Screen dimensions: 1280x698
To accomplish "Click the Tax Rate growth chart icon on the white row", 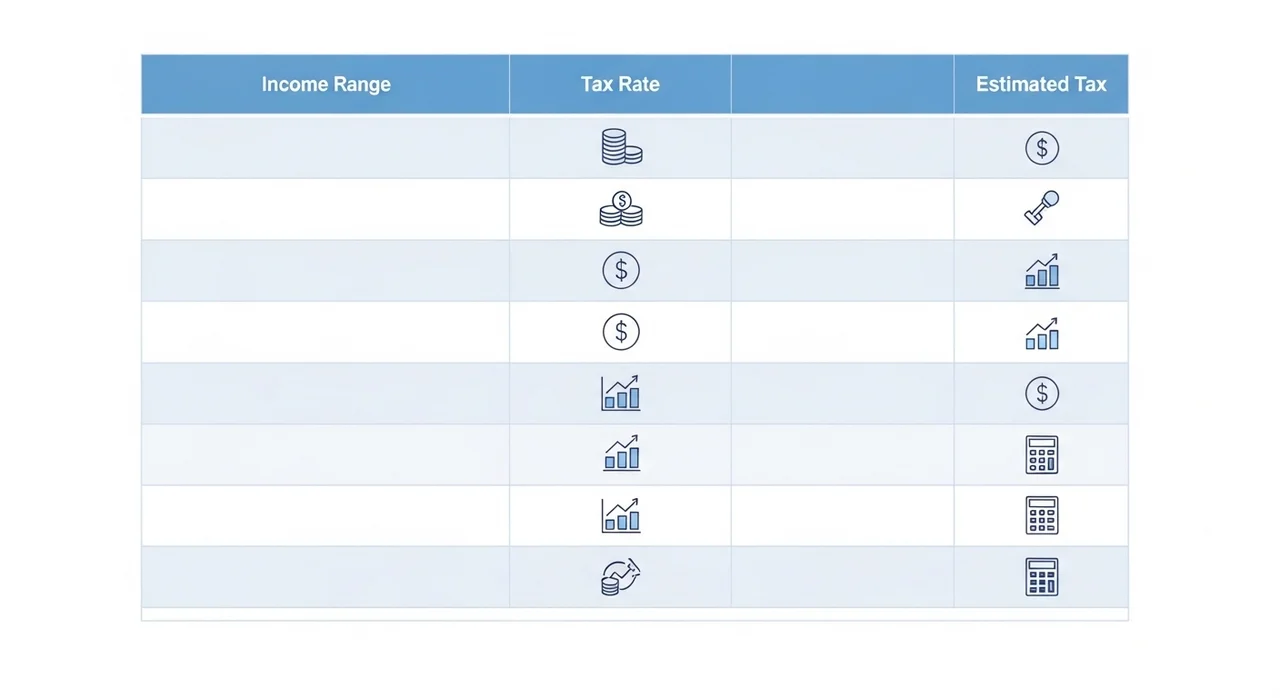I will point(621,515).
